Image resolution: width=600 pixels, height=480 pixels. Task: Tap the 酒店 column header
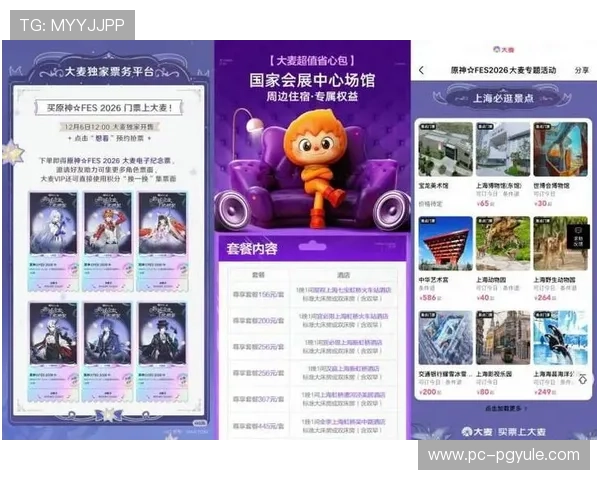[343, 275]
